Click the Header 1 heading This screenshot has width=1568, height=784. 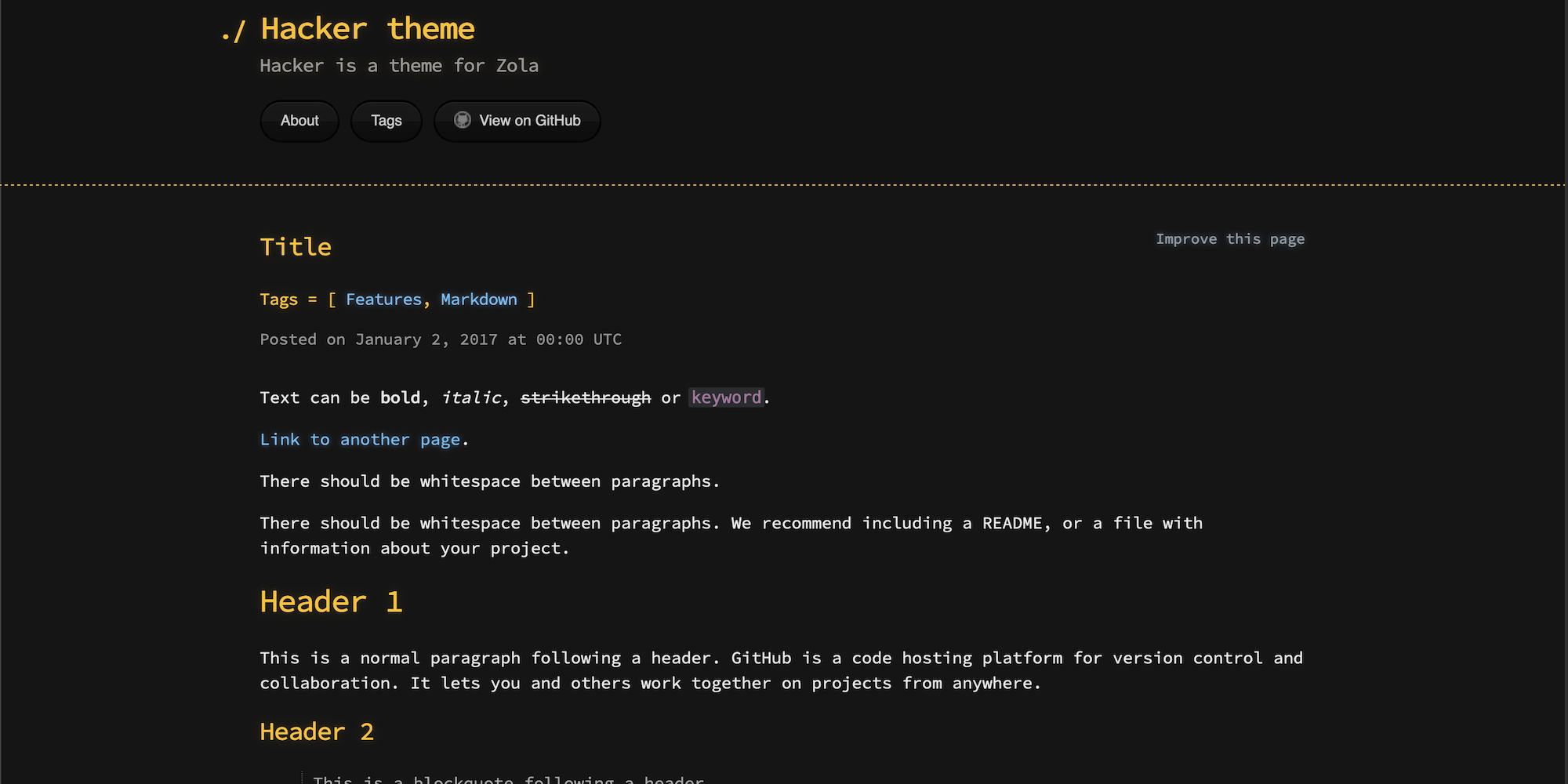pos(331,601)
